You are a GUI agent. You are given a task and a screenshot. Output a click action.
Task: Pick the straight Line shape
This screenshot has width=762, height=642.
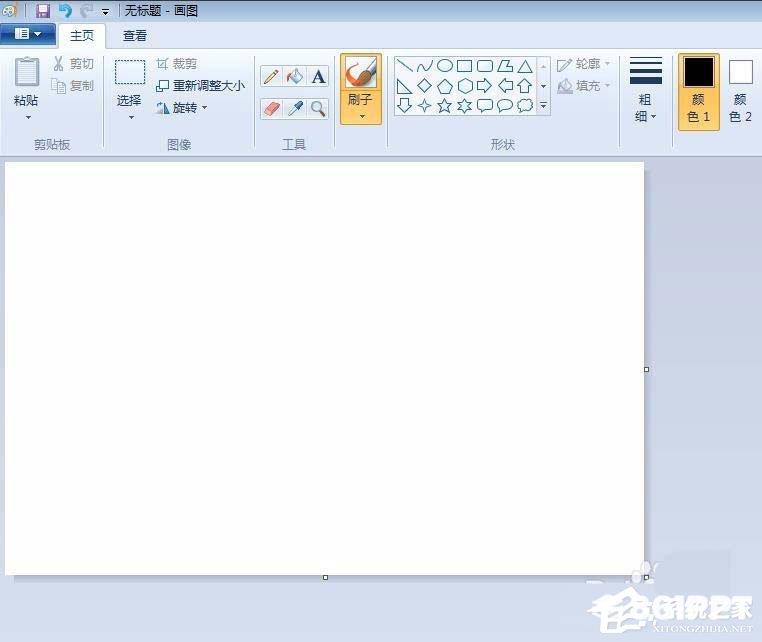coord(404,66)
